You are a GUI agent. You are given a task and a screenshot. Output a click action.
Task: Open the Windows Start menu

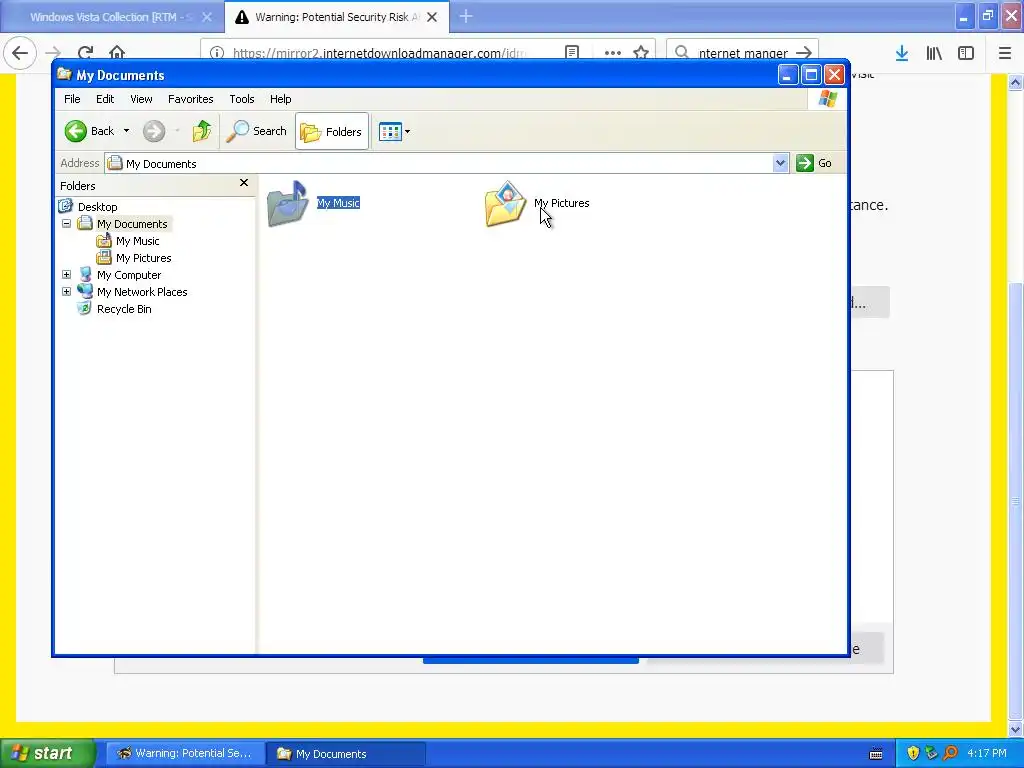point(46,753)
